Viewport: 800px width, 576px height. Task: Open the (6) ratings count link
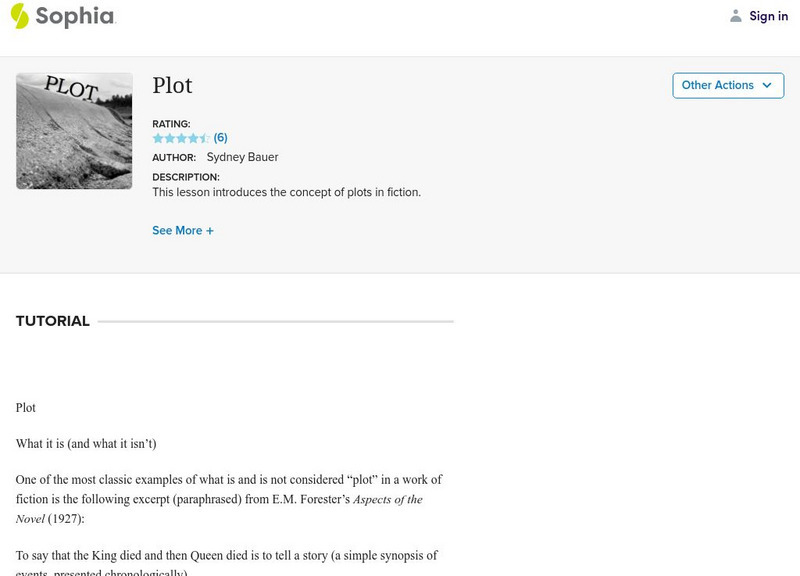(x=220, y=138)
